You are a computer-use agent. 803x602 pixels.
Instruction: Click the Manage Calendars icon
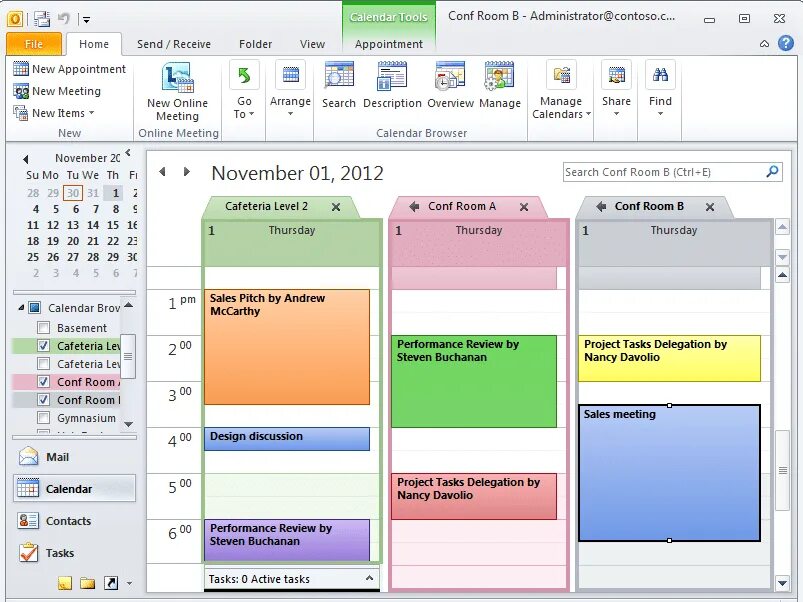point(561,75)
